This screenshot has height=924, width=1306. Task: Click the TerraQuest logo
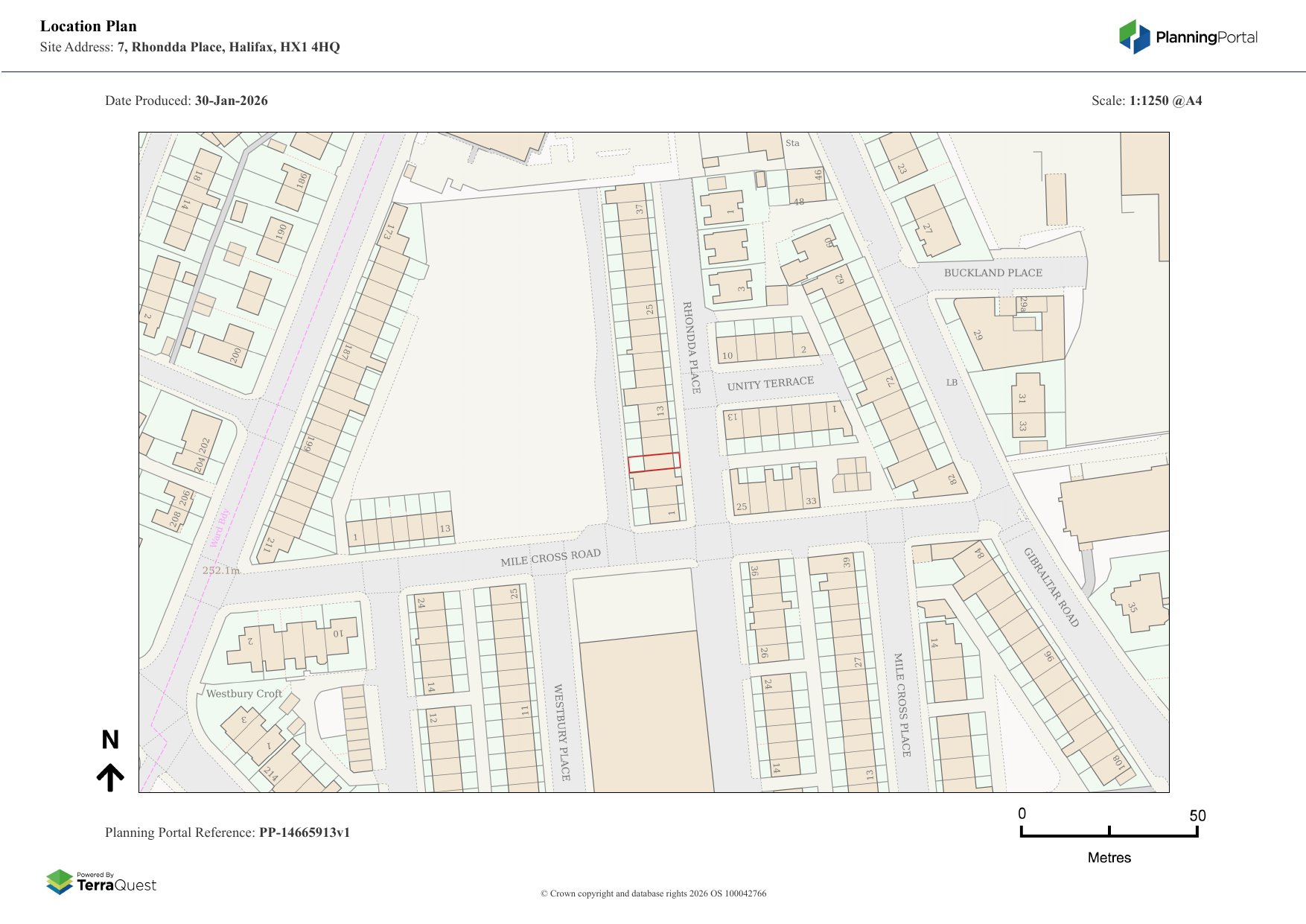(101, 882)
